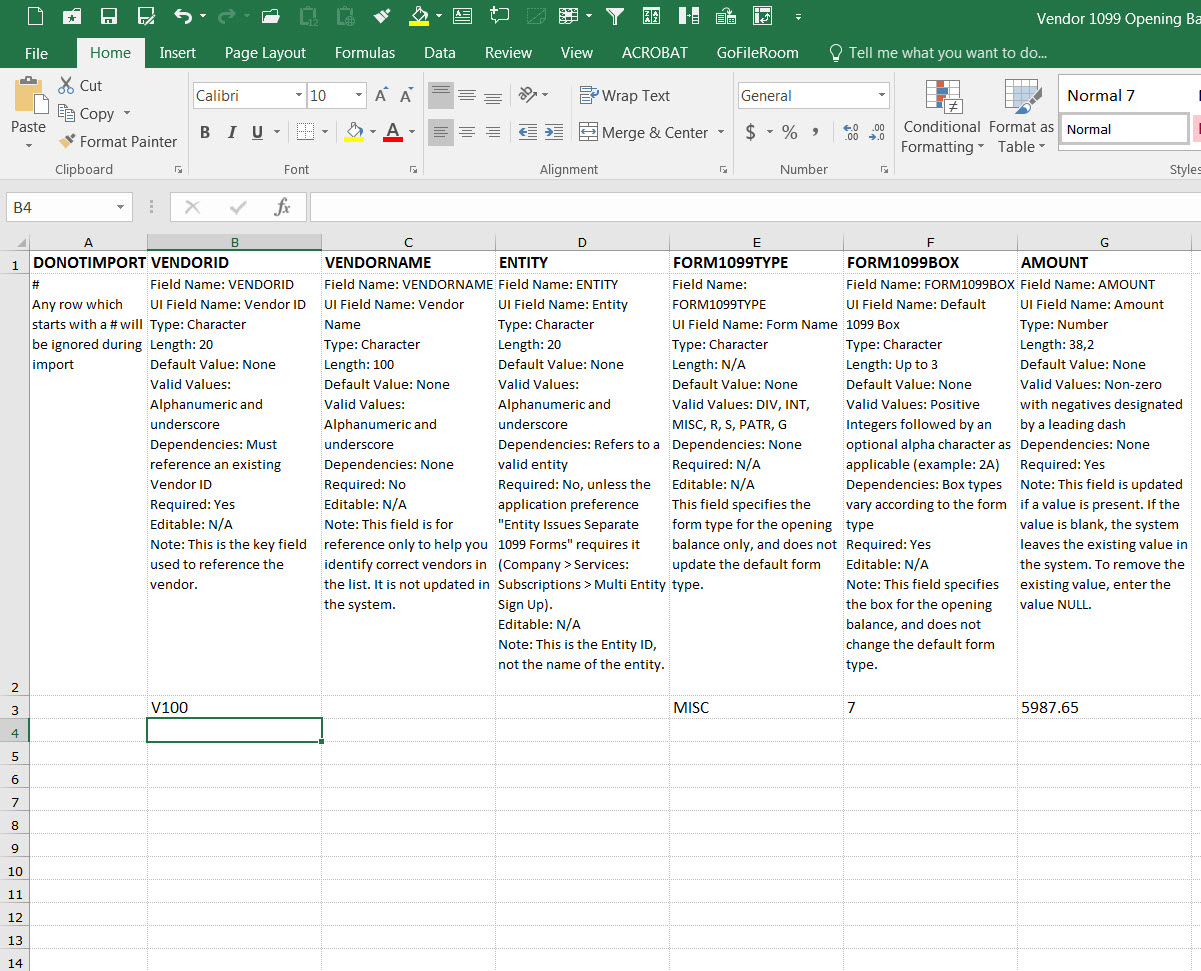Click the Save icon in quick access toolbar

[x=108, y=16]
